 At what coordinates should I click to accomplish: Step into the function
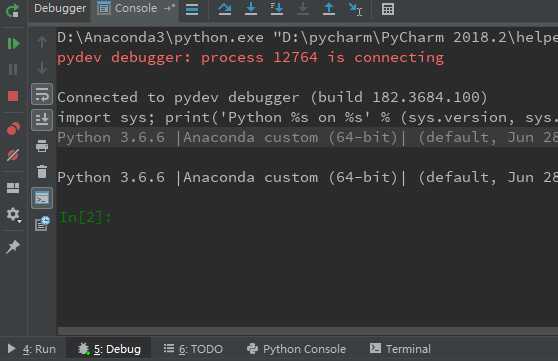click(x=251, y=9)
